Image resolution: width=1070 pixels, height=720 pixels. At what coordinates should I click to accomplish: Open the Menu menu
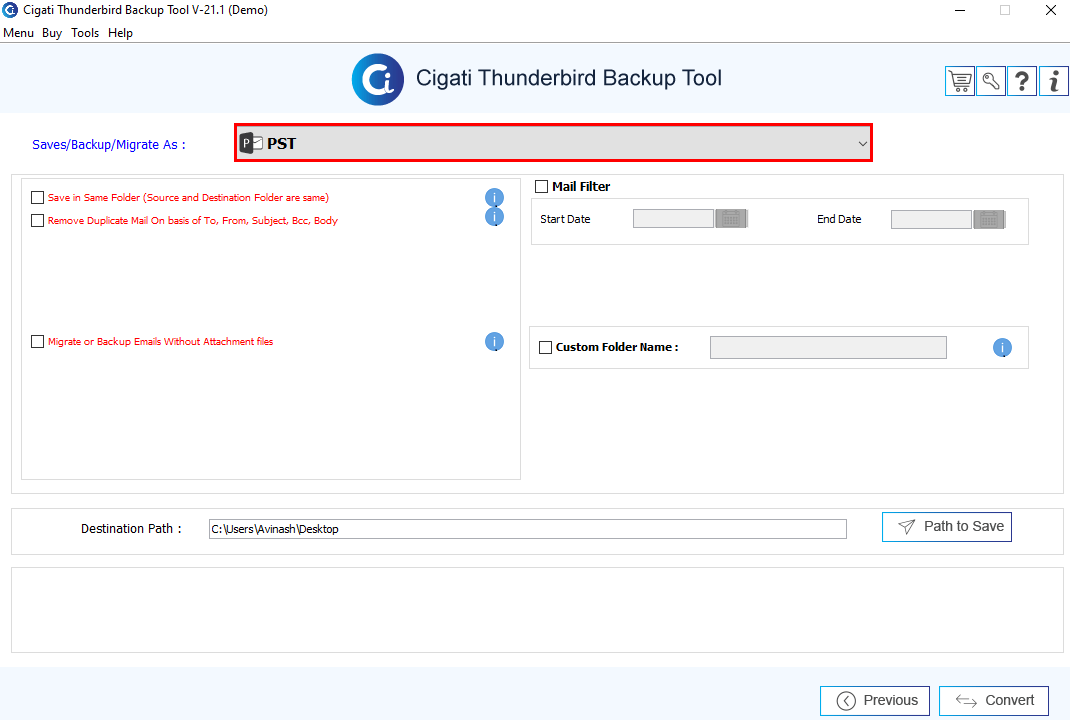pyautogui.click(x=18, y=33)
